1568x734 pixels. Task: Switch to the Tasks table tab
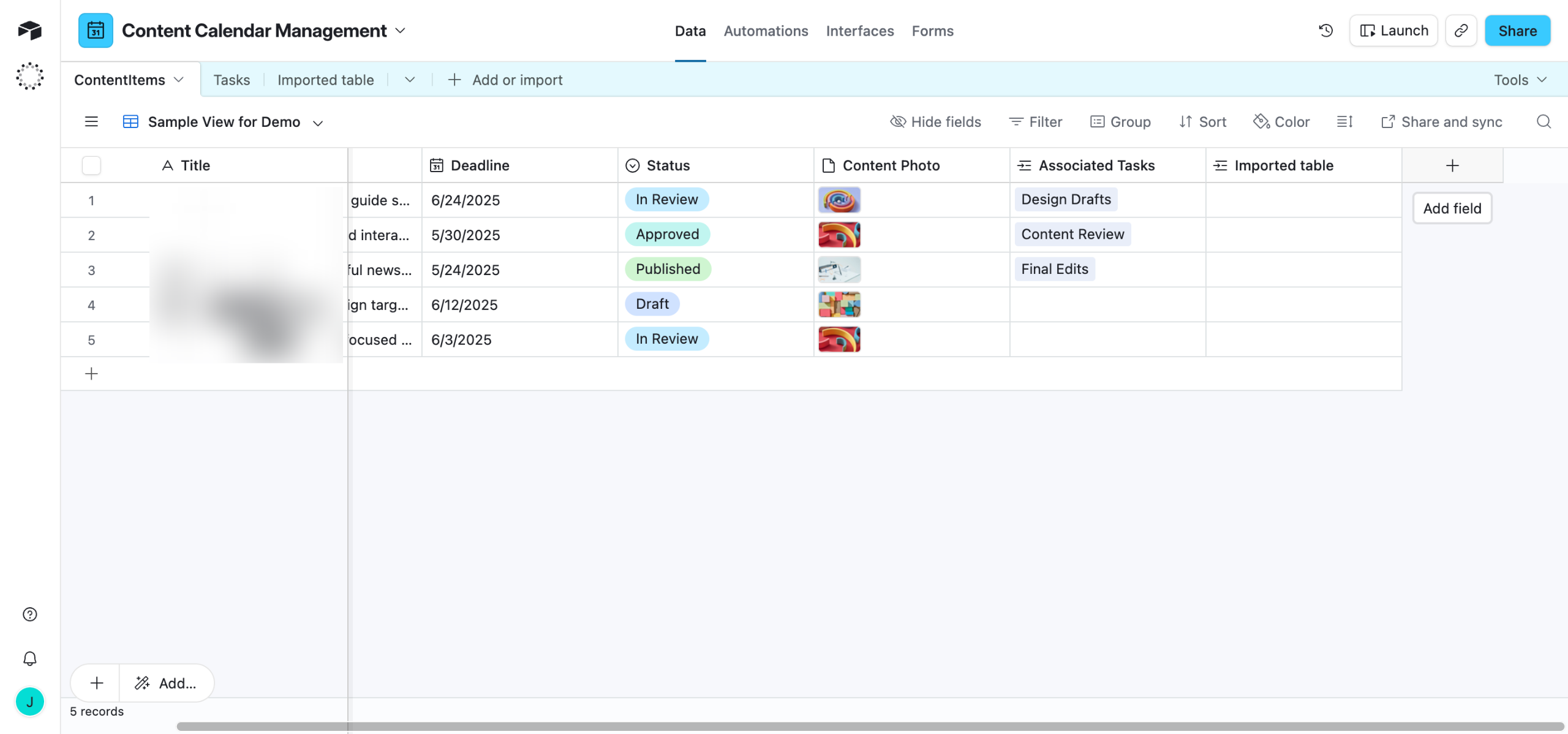(232, 80)
